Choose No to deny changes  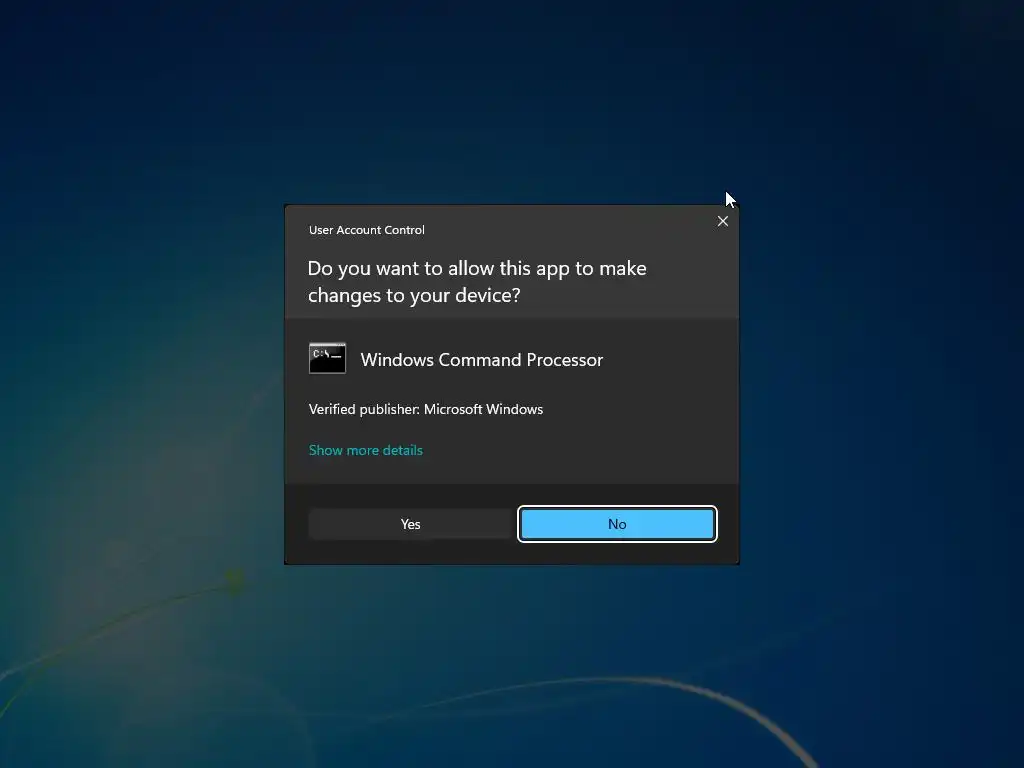(617, 524)
